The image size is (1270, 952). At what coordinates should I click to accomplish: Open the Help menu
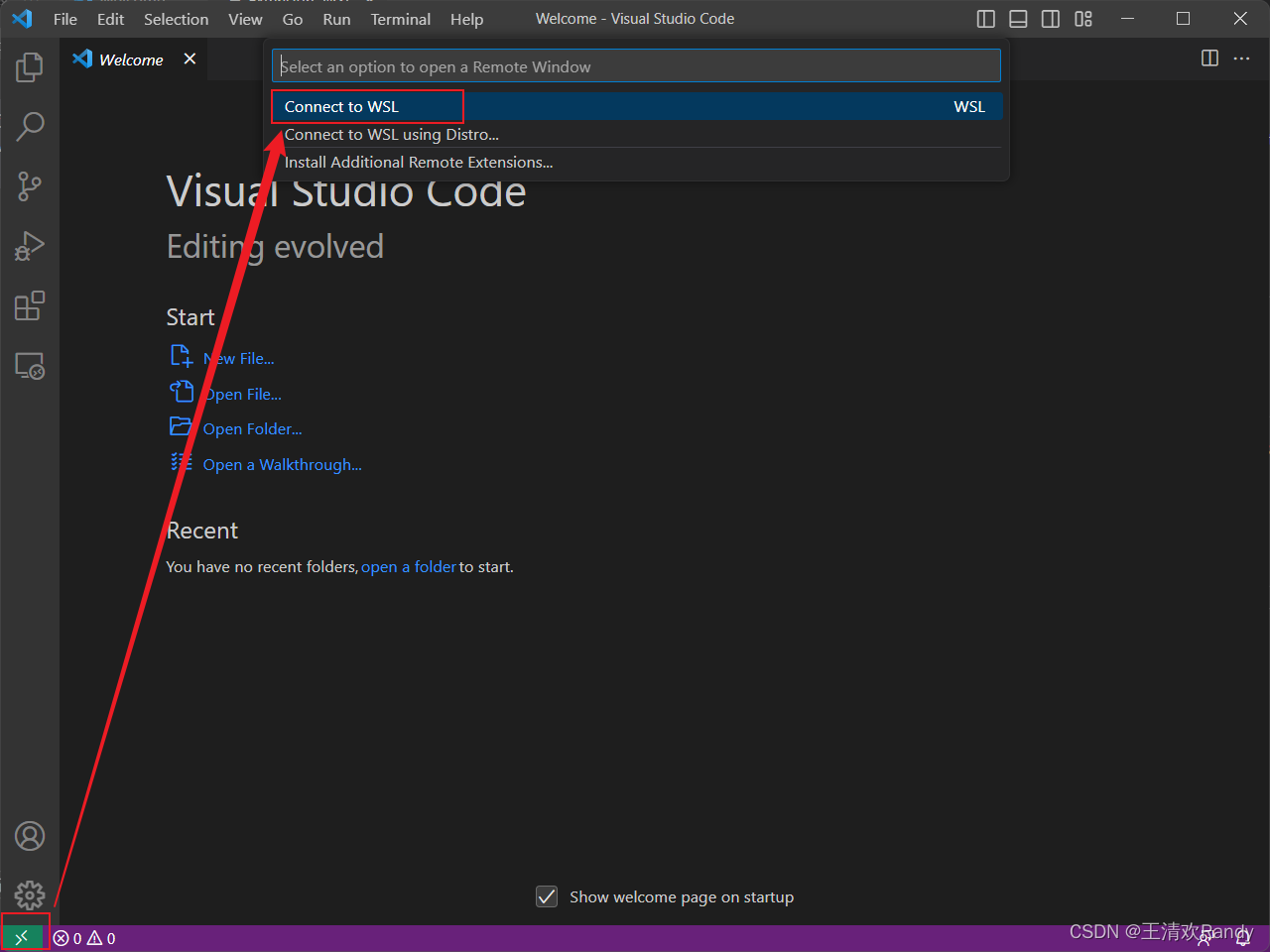466,19
